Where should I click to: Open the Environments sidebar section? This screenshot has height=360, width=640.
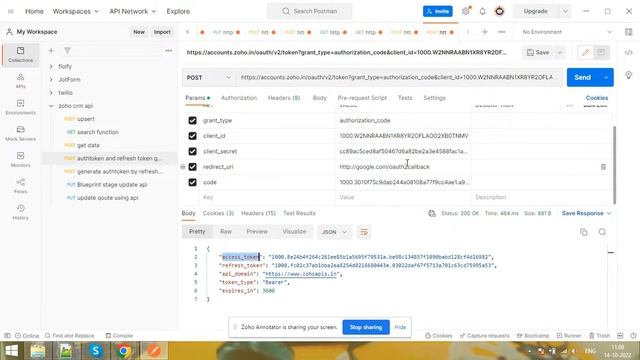coord(20,107)
